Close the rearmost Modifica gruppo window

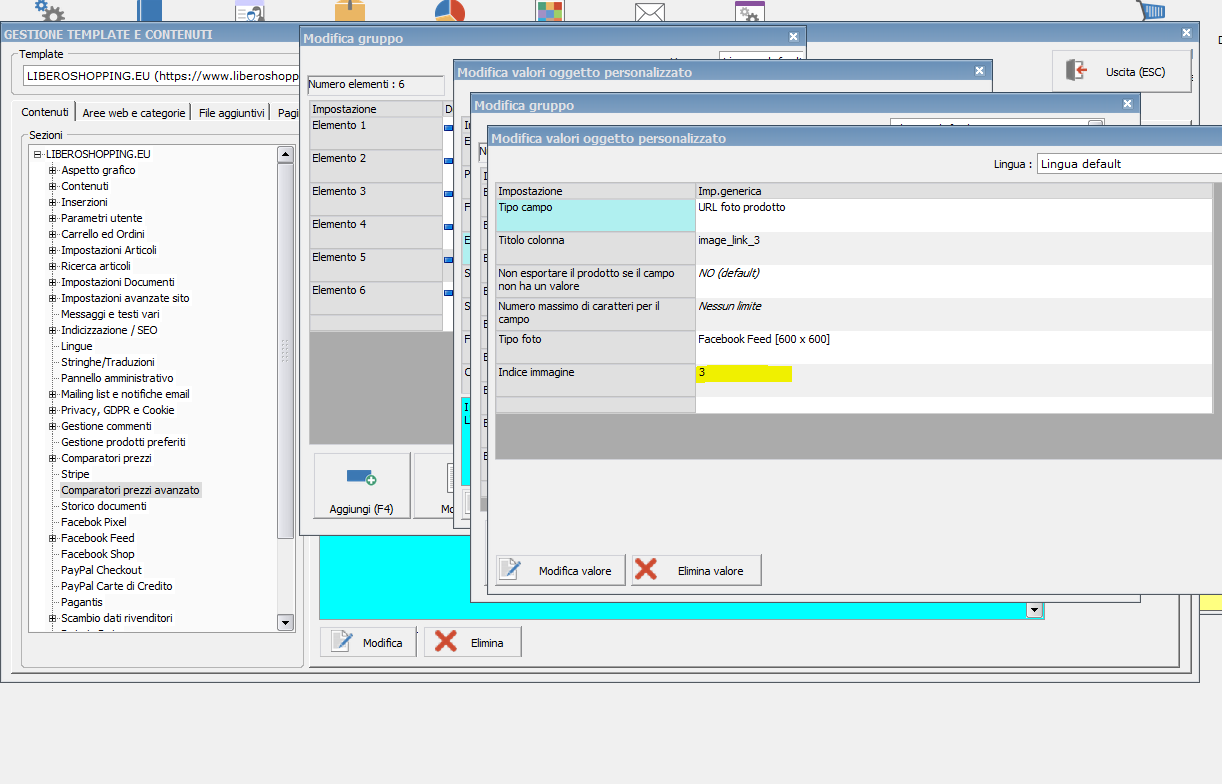coord(793,37)
